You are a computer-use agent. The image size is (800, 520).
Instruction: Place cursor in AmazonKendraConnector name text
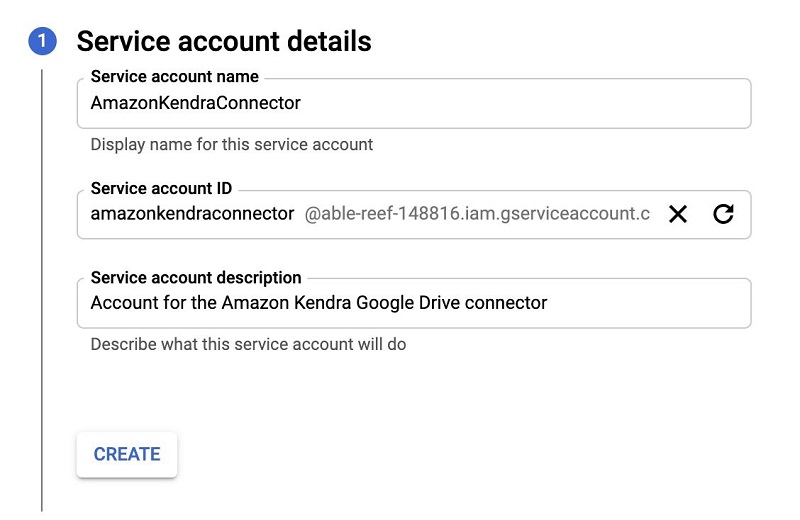(195, 103)
